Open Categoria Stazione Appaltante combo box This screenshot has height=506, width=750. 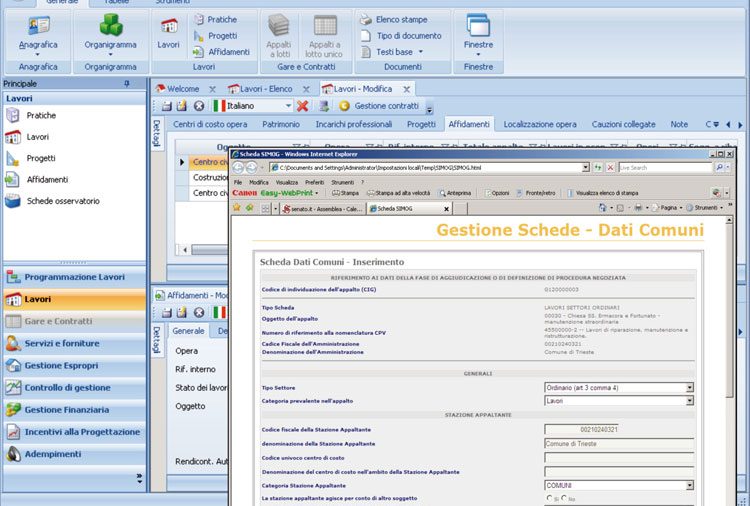(689, 485)
